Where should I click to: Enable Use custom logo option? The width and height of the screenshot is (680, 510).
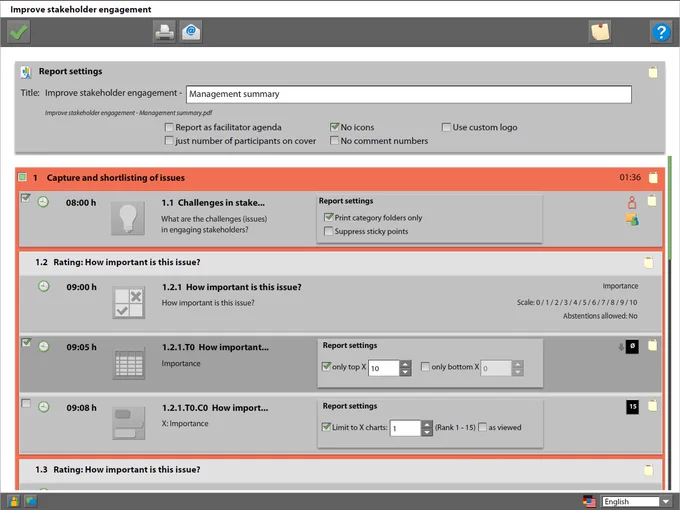coord(446,127)
